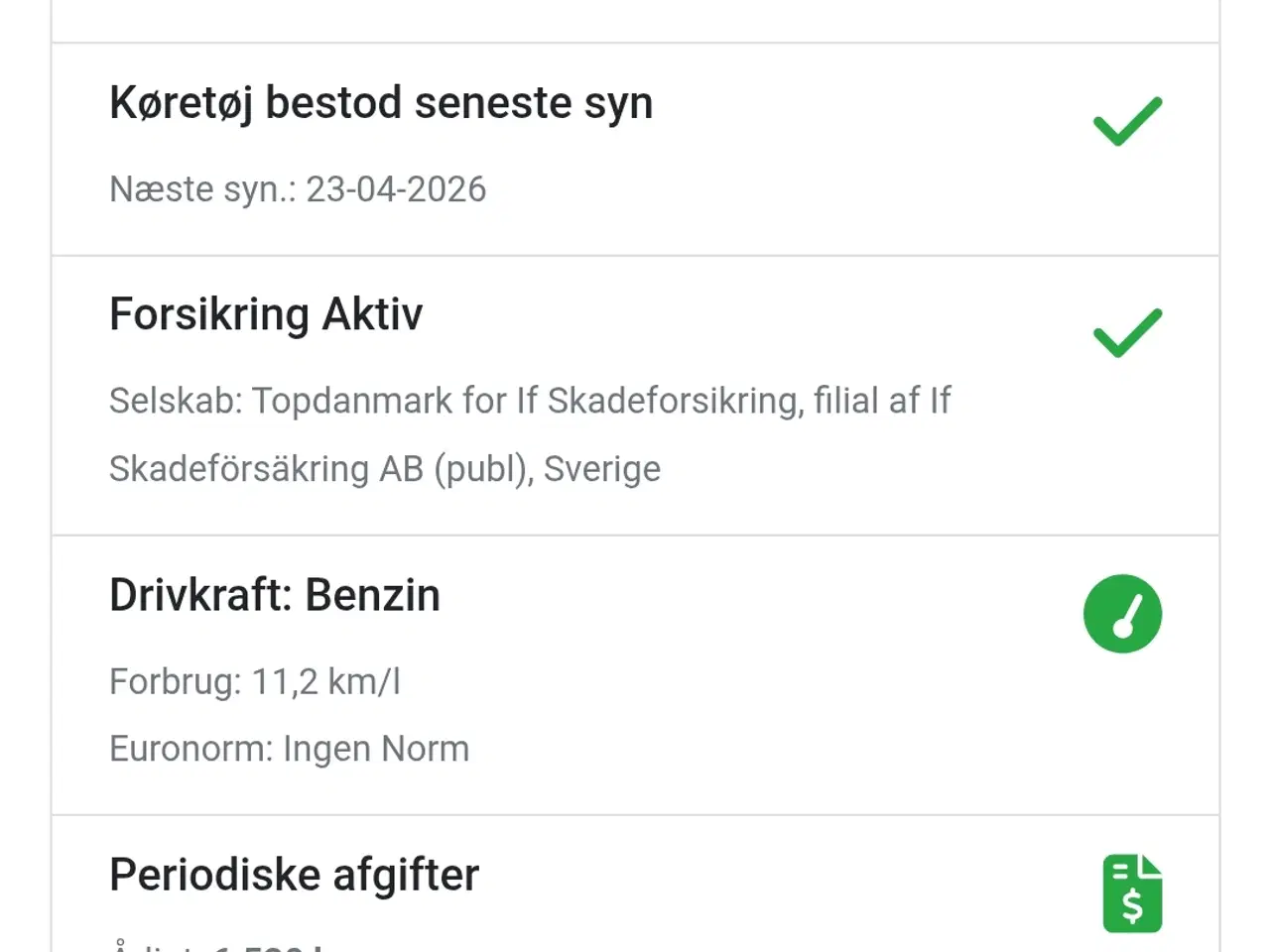Click the word Sverige
1270x952 pixels.
click(x=602, y=469)
